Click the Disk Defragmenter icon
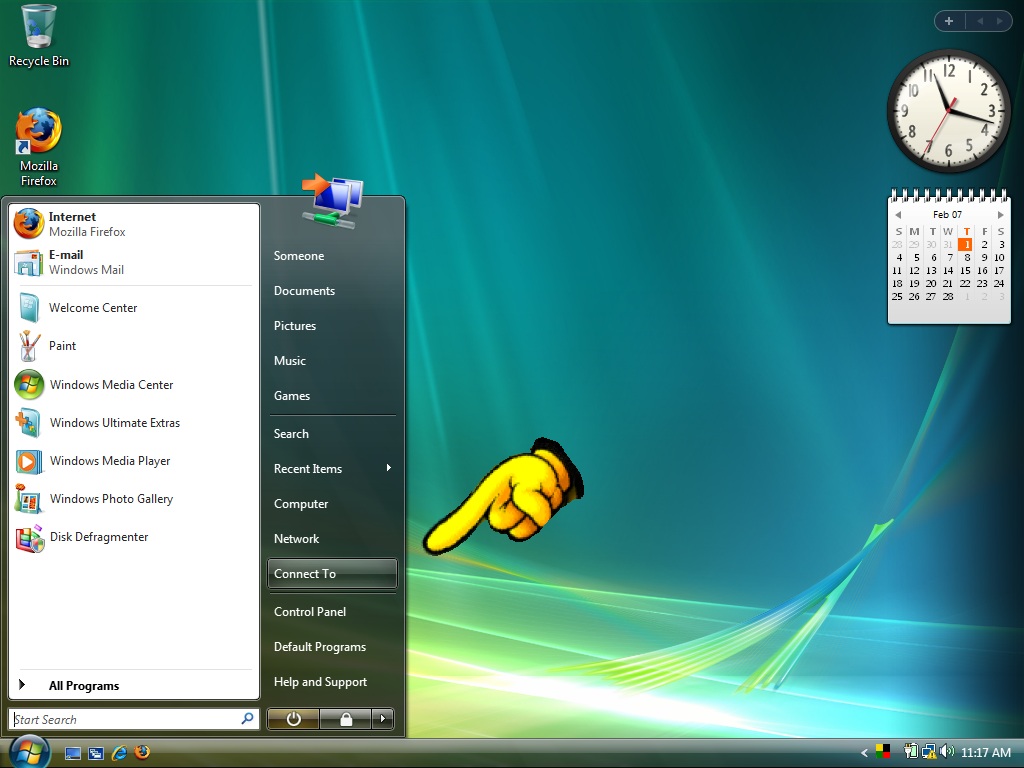 pos(29,537)
